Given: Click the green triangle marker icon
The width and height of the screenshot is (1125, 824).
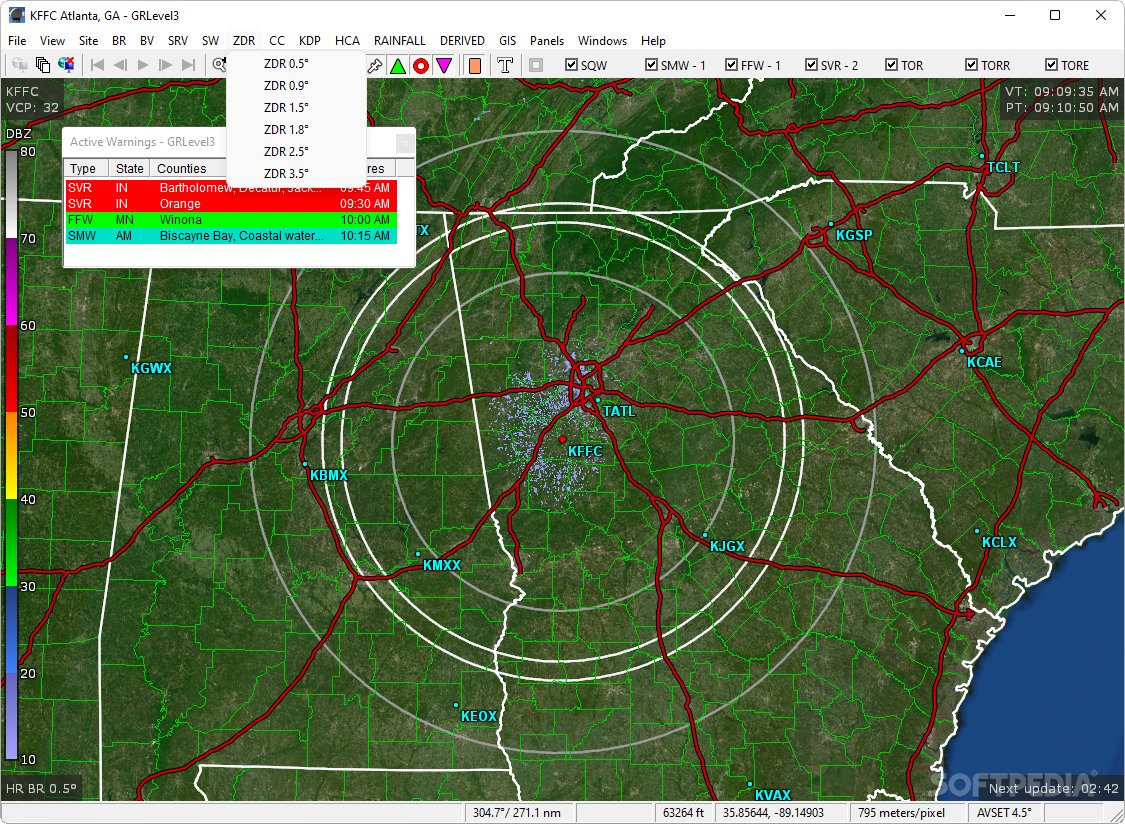Looking at the screenshot, I should (397, 66).
